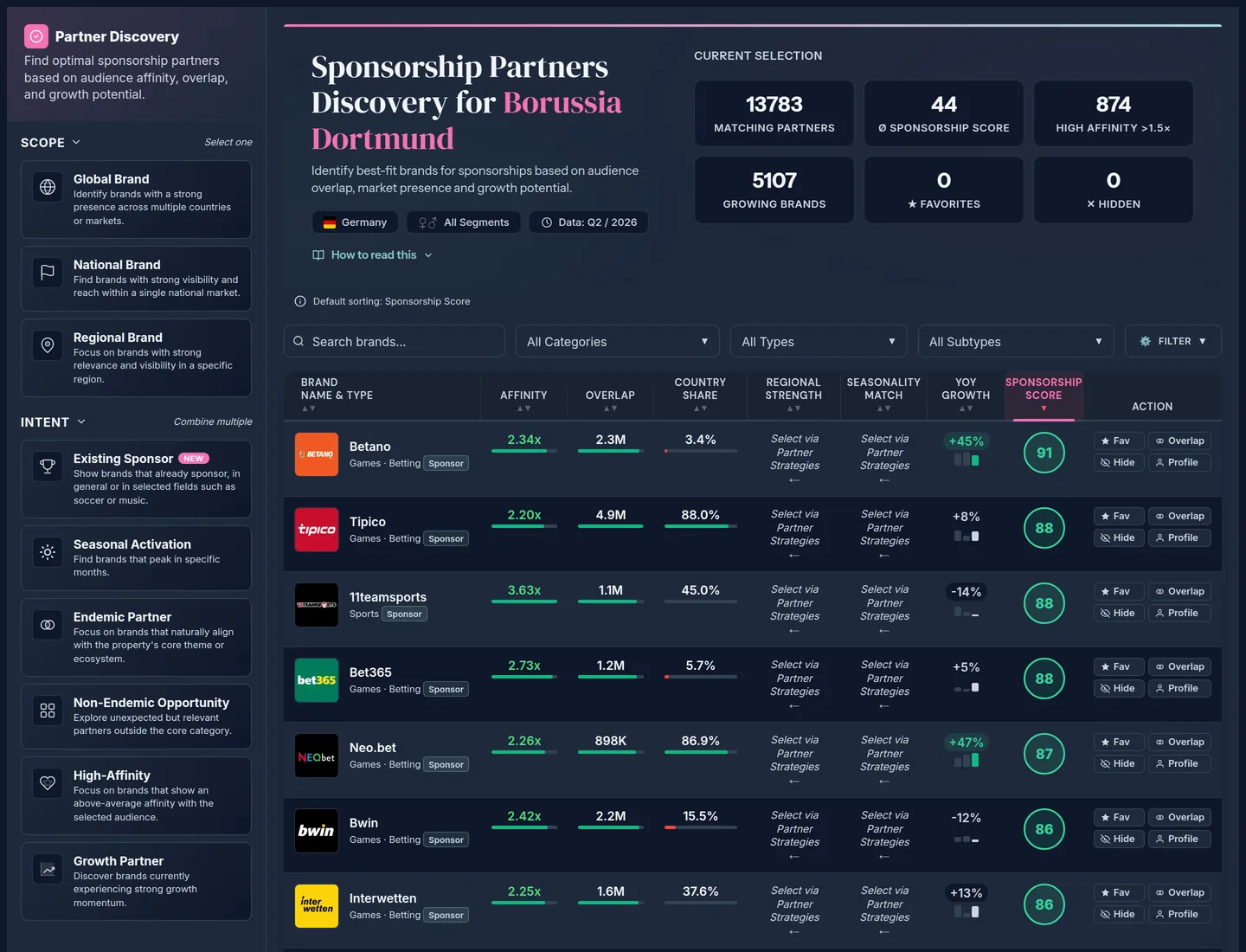Viewport: 1246px width, 952px height.
Task: Collapse the SCOPE section
Action: 51,142
